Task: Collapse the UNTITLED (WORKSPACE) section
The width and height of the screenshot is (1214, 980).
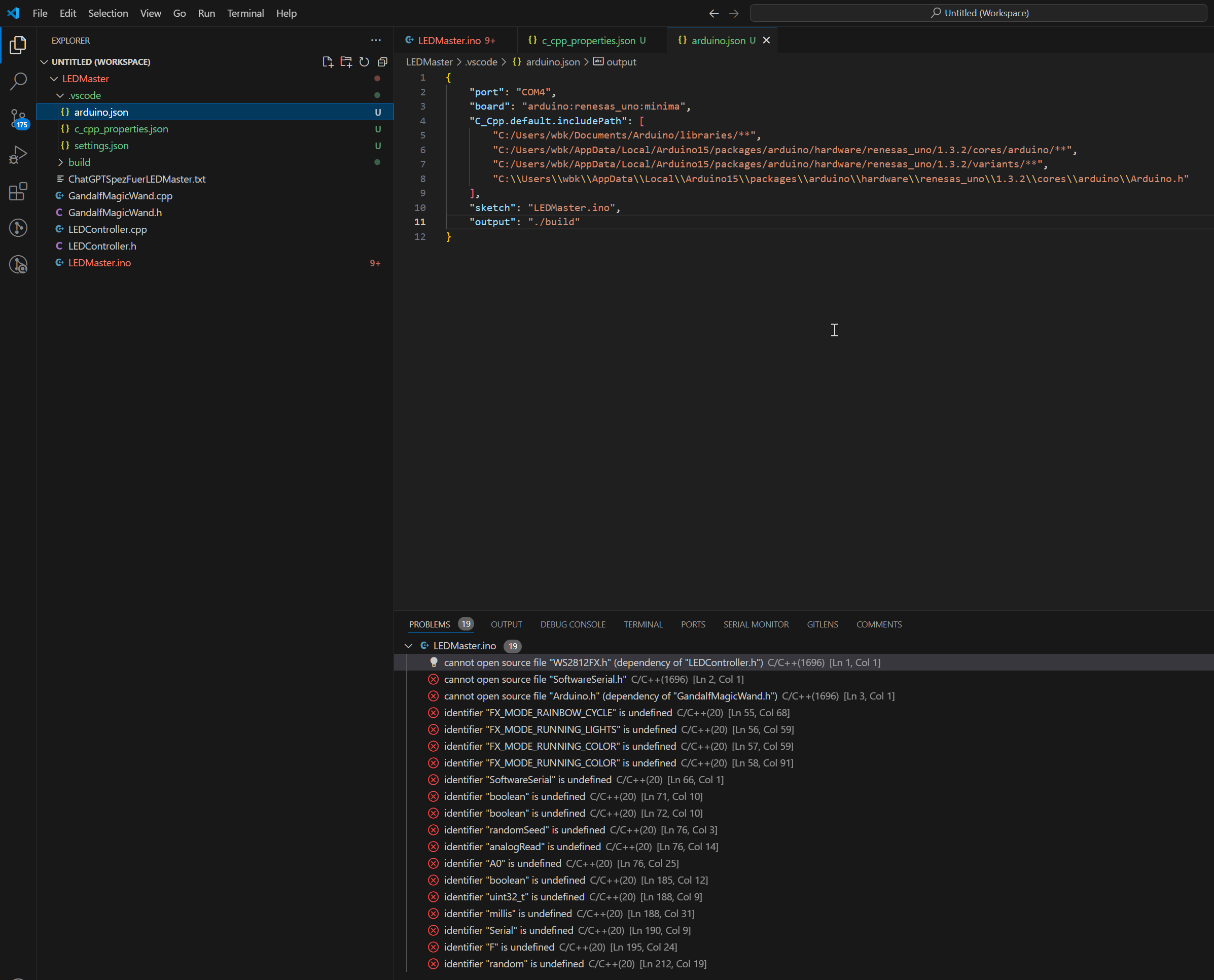Action: pos(44,62)
